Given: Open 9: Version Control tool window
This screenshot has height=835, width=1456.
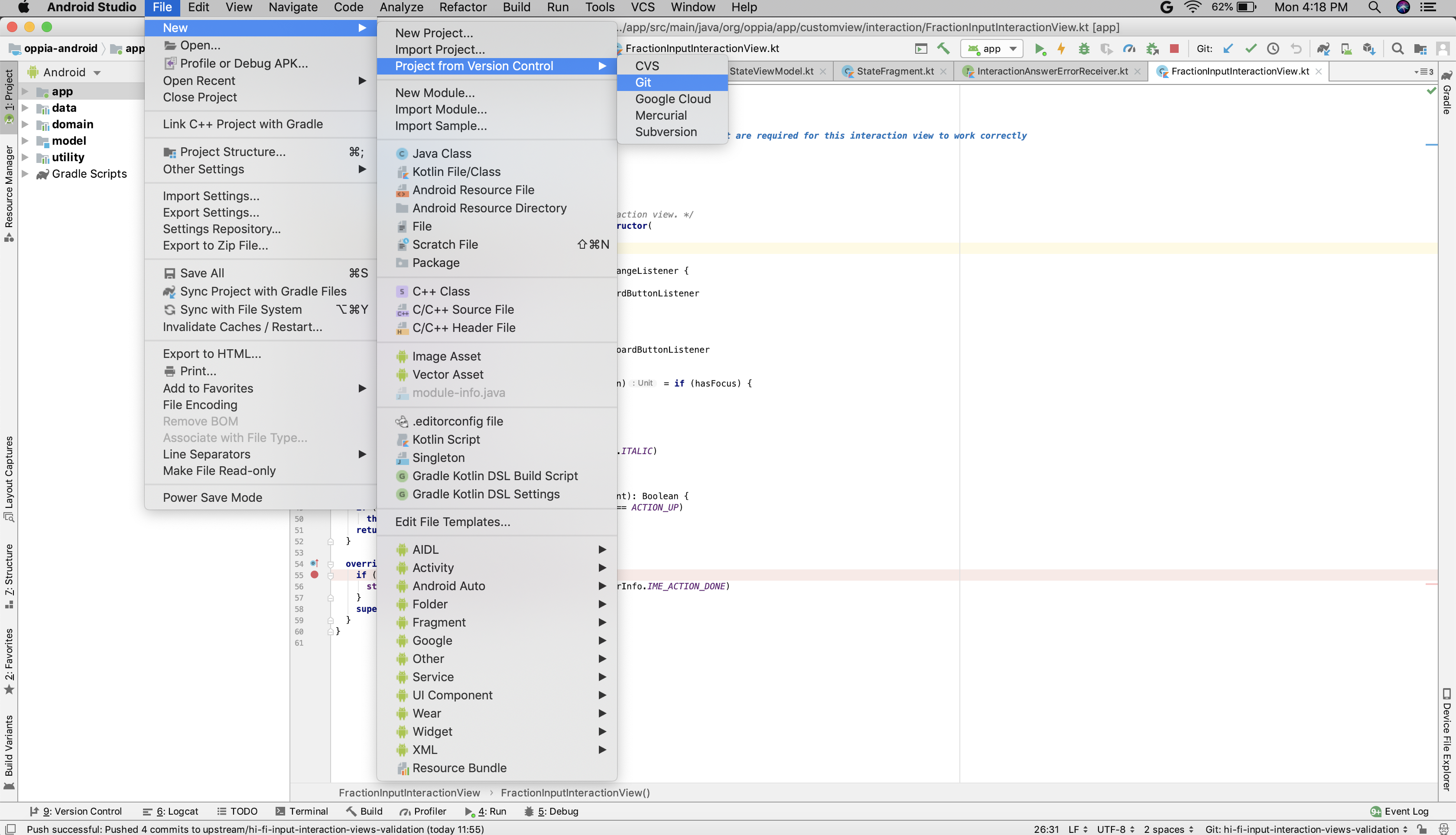Looking at the screenshot, I should [x=75, y=811].
